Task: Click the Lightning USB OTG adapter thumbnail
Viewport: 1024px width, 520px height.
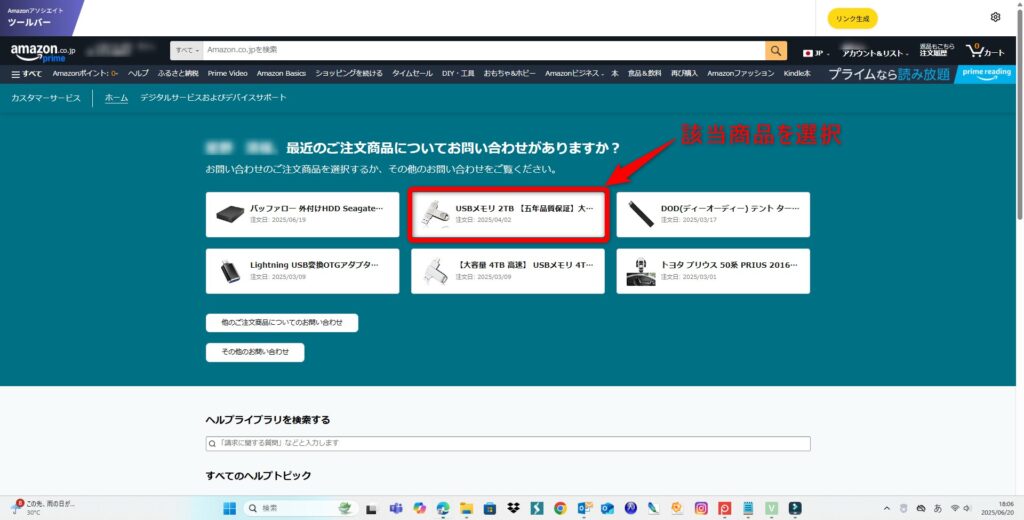Action: pos(230,271)
